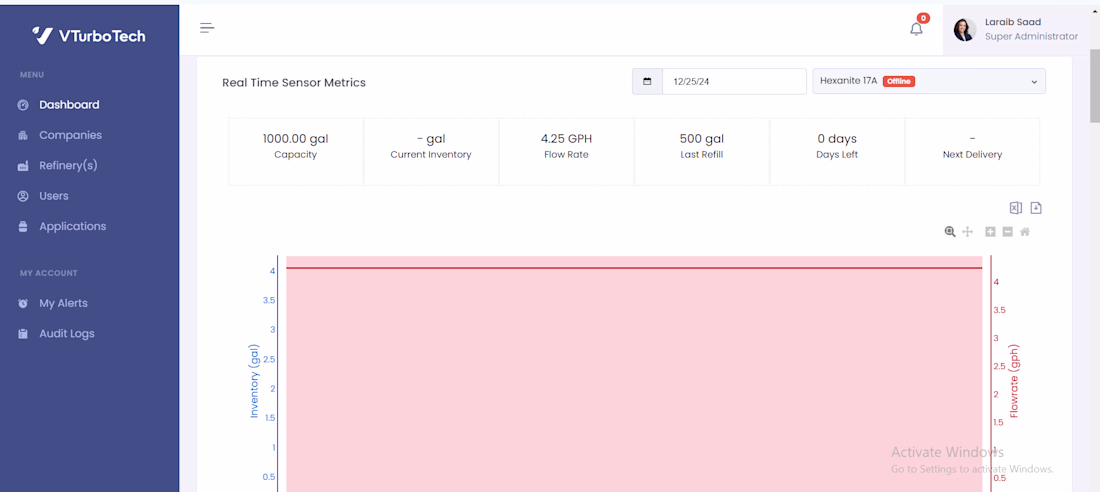Click the Applications stack icon
The height and width of the screenshot is (492, 1100).
23,226
